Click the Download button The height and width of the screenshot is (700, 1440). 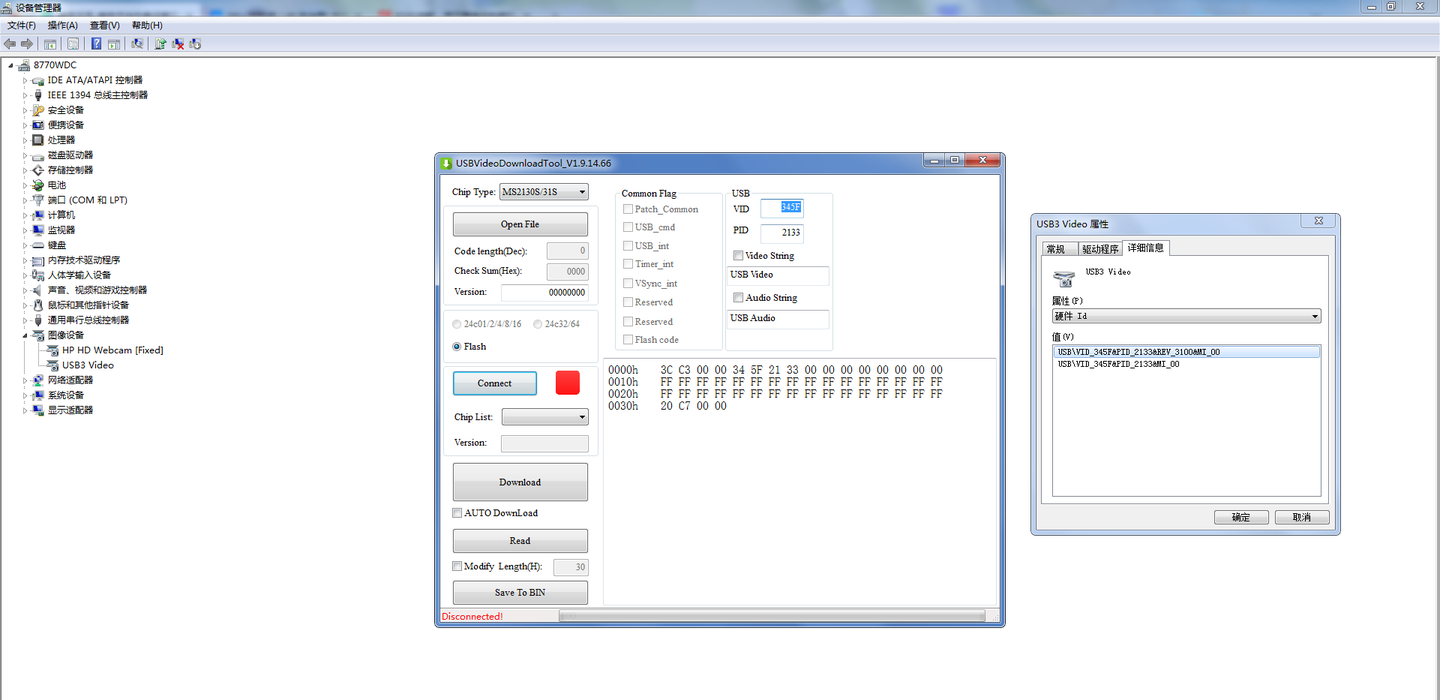click(520, 482)
